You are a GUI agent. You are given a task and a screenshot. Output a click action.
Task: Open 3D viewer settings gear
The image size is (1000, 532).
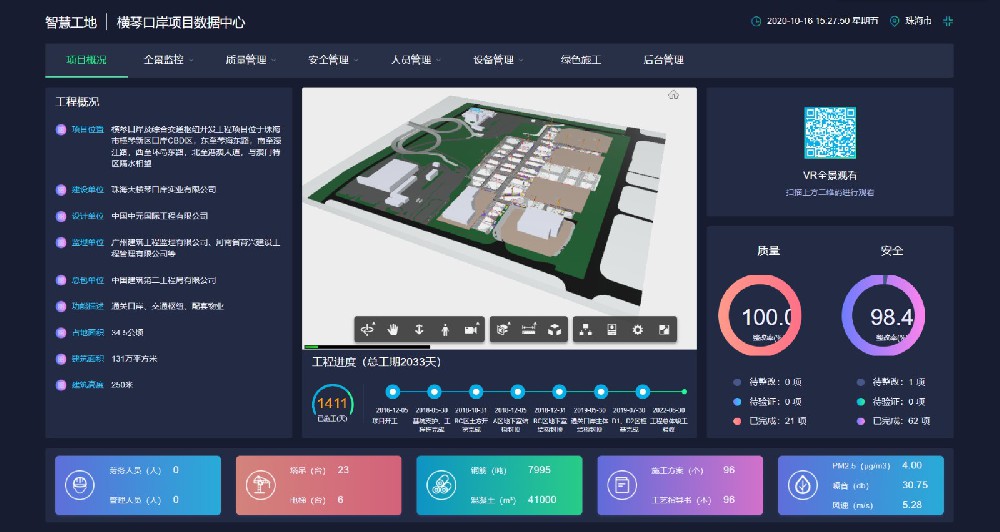pyautogui.click(x=637, y=329)
